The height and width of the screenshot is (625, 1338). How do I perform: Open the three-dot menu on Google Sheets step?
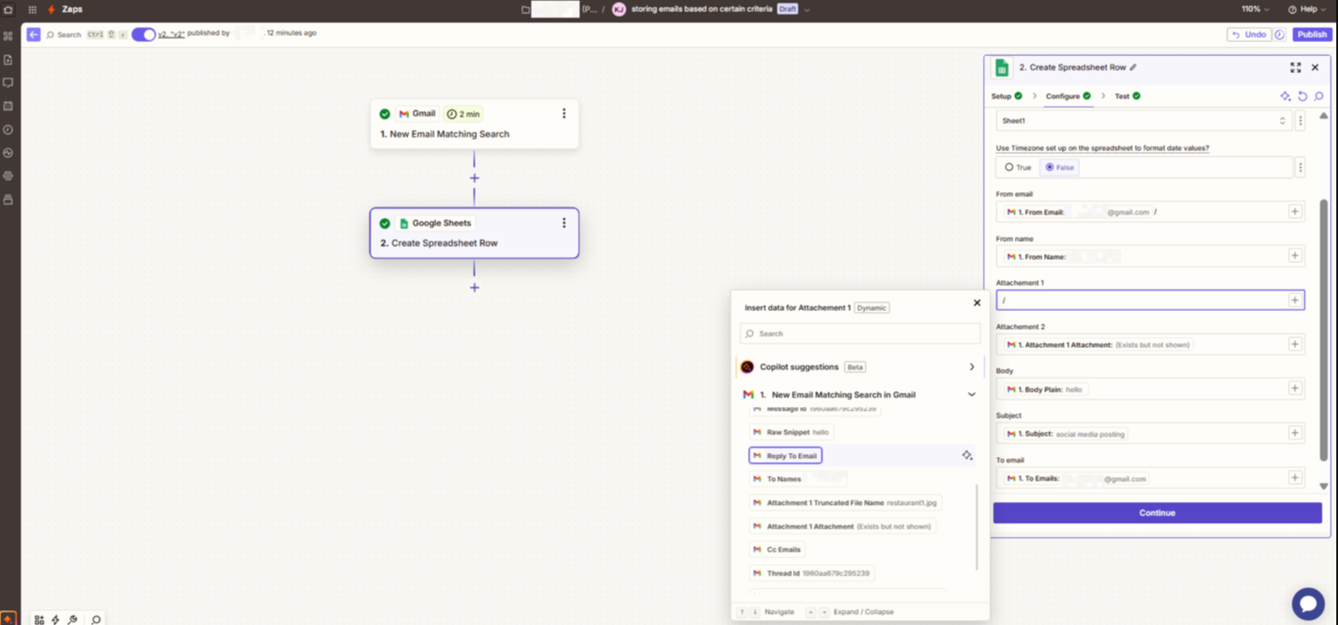coord(564,223)
